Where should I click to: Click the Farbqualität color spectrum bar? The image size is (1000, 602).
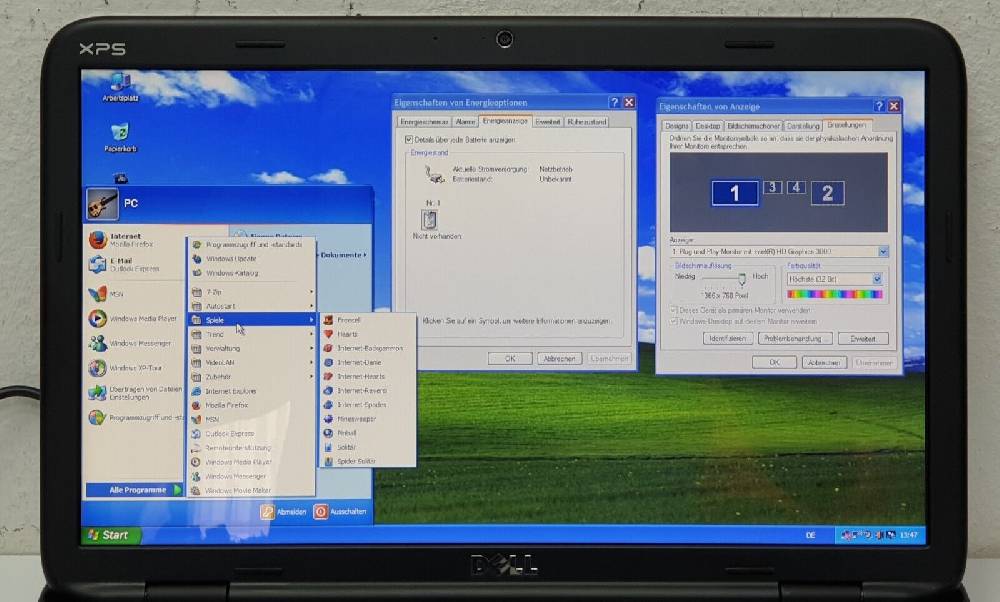835,294
